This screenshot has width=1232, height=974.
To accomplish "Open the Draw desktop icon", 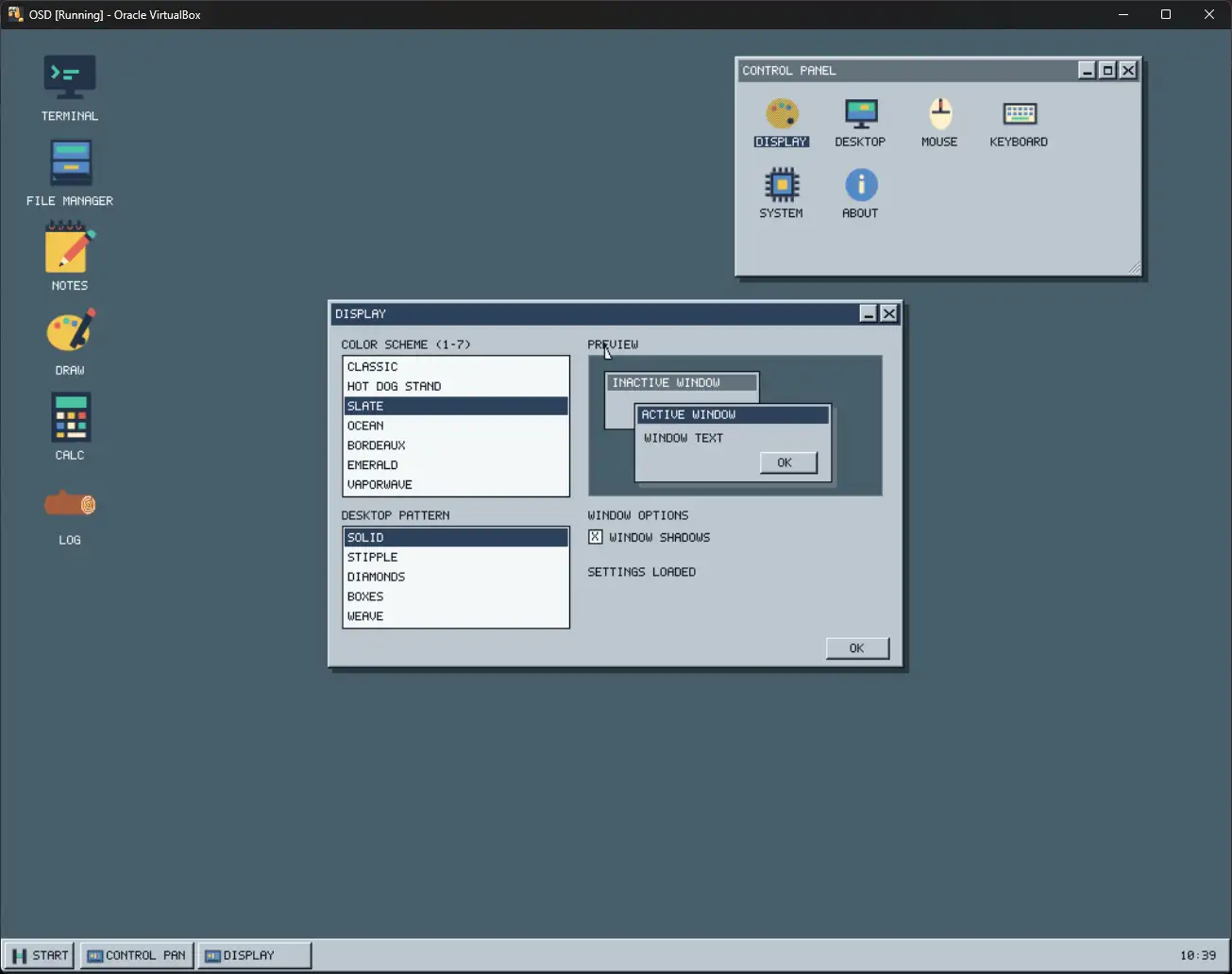I will click(70, 342).
